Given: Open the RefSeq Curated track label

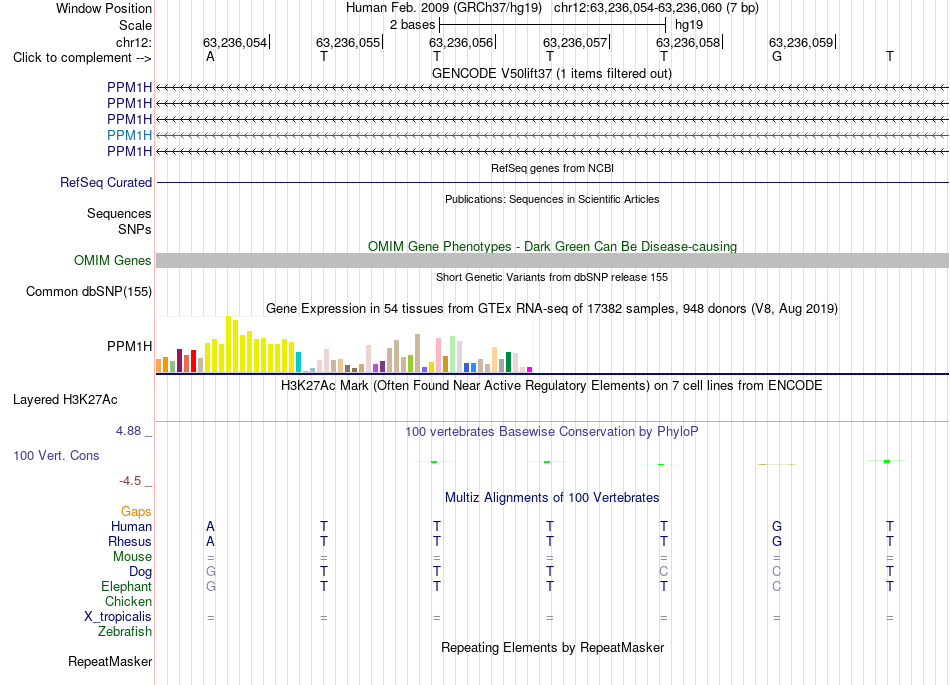Looking at the screenshot, I should (x=106, y=182).
